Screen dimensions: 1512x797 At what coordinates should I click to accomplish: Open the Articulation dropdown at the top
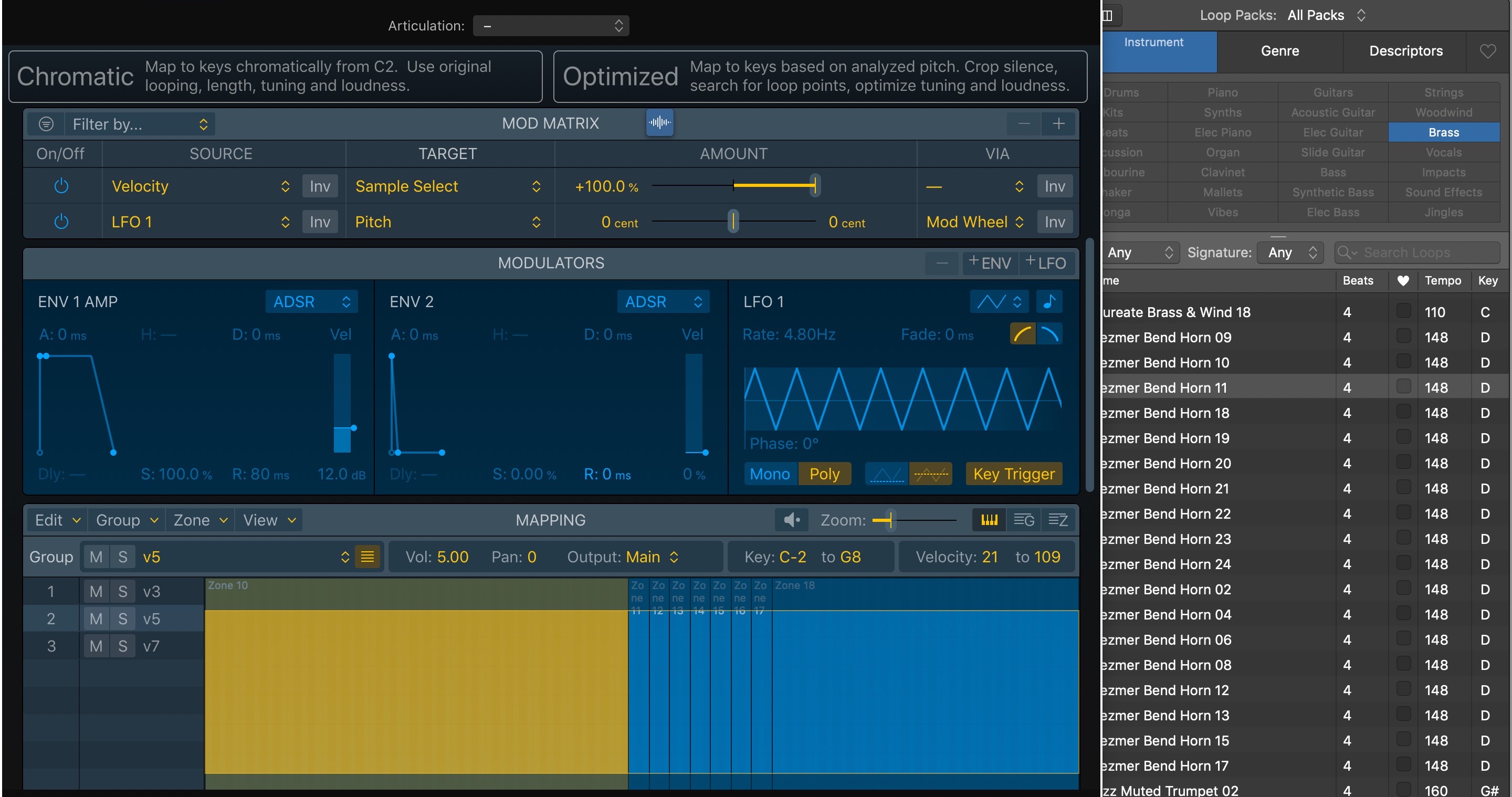coord(550,25)
